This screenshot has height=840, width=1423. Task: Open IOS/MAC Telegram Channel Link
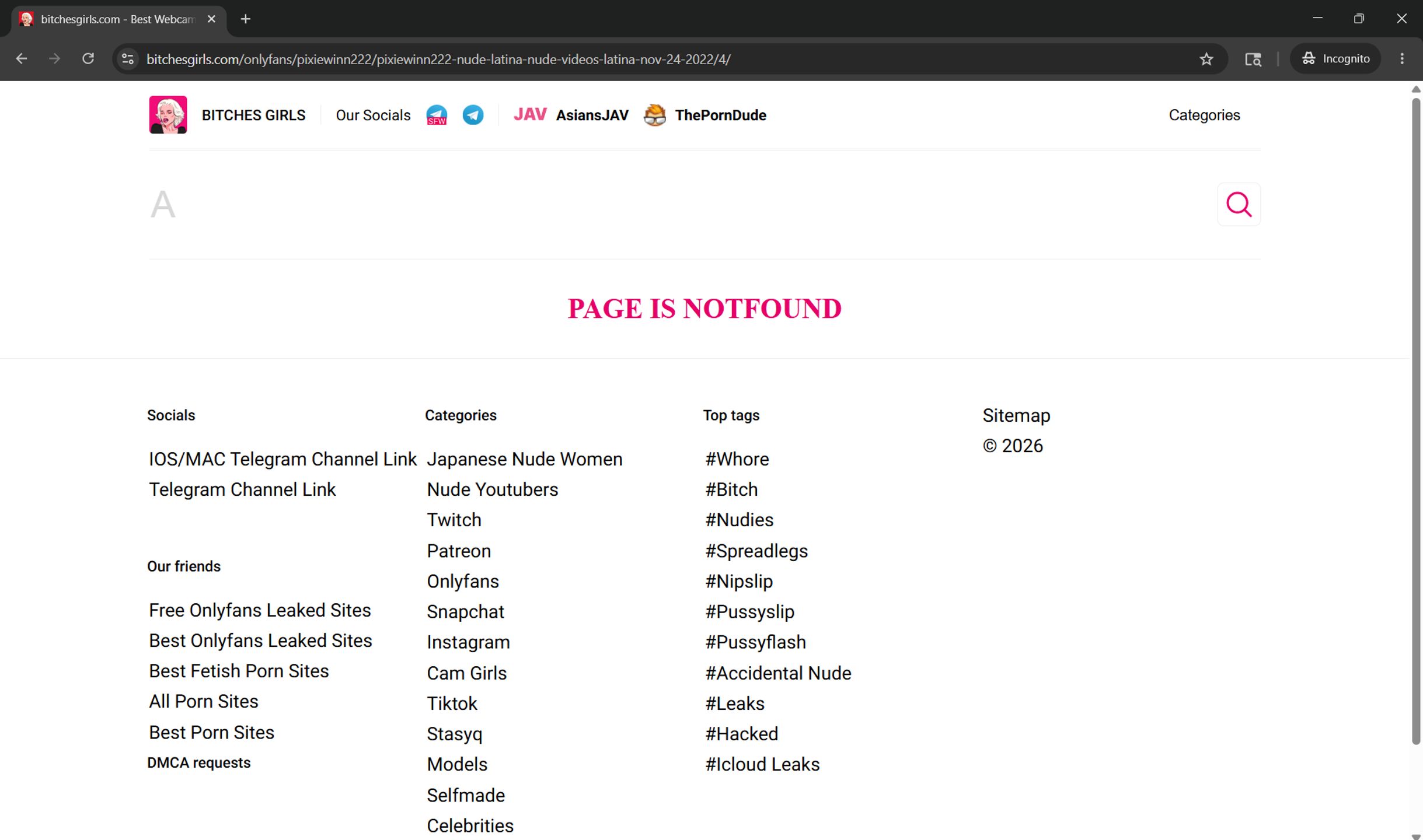pos(282,460)
